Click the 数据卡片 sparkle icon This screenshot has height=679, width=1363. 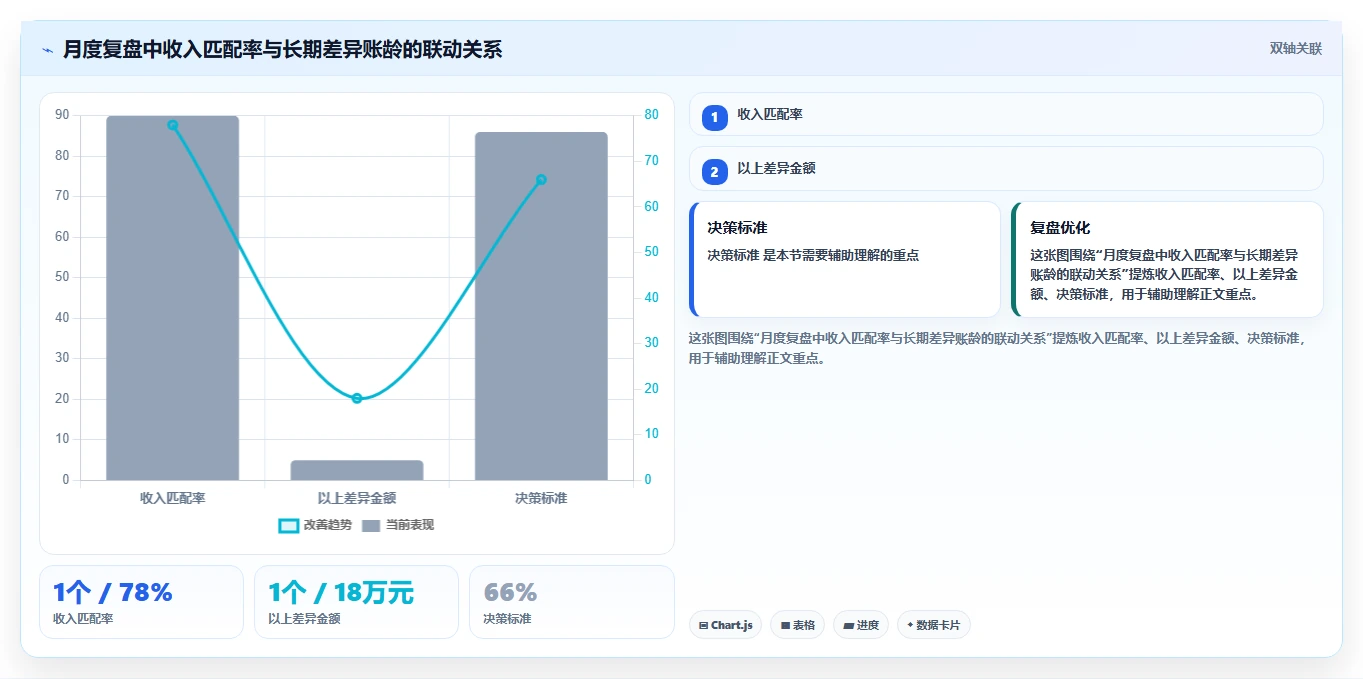click(910, 625)
